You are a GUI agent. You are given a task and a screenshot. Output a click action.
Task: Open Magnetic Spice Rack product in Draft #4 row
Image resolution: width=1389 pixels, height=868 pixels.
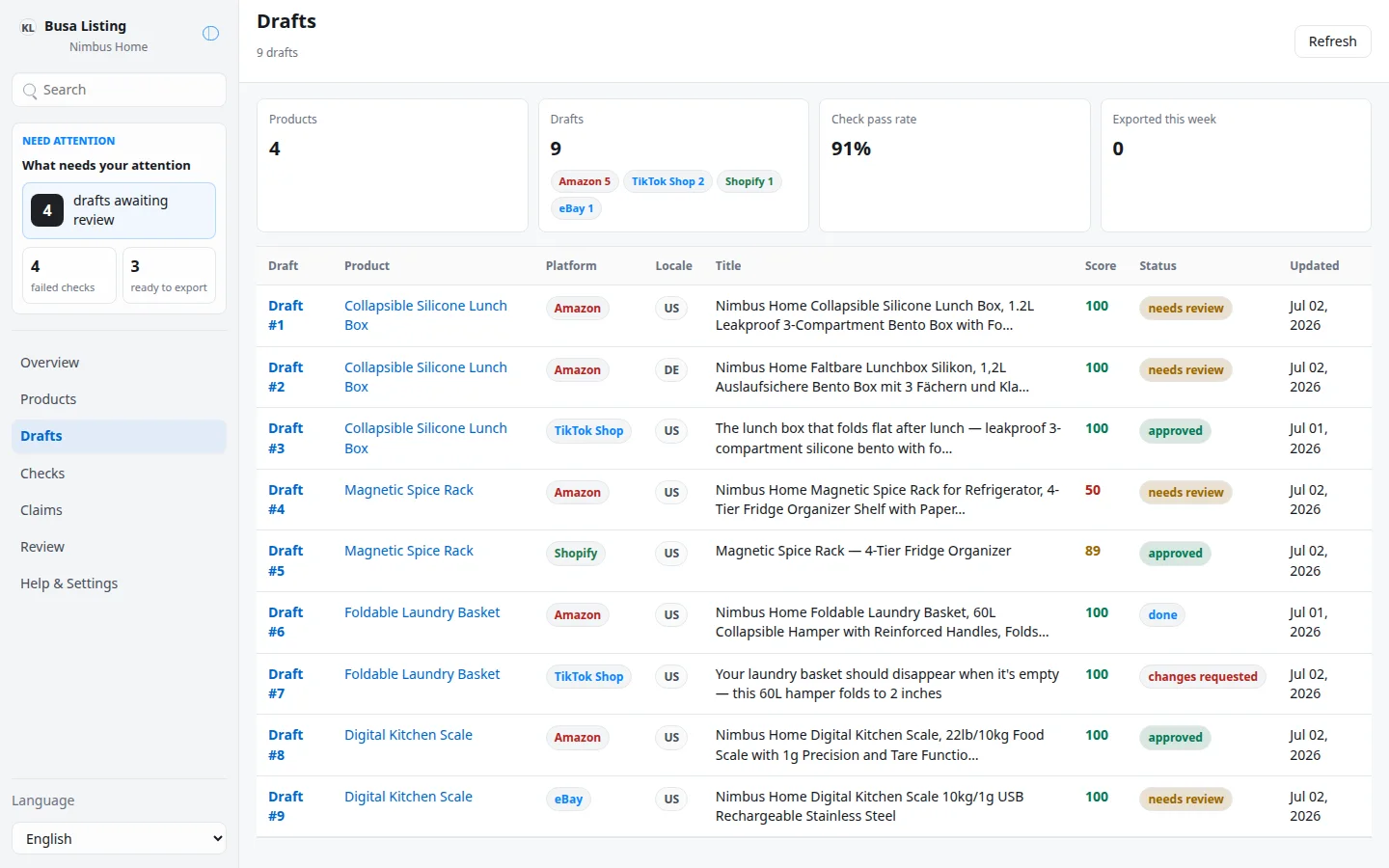409,490
